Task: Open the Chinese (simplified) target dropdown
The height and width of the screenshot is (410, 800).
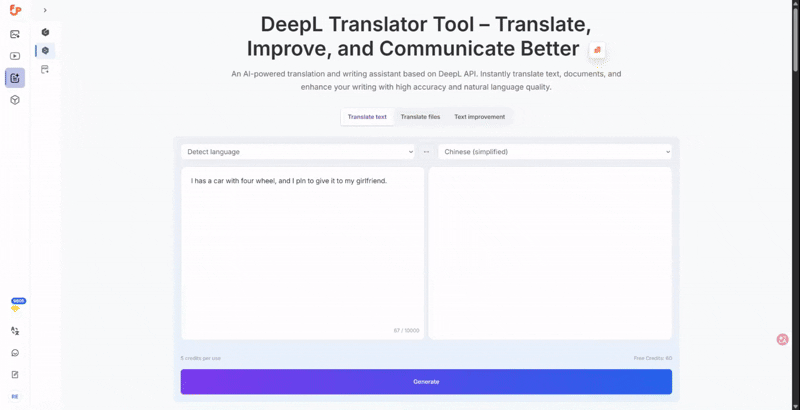Action: (555, 152)
